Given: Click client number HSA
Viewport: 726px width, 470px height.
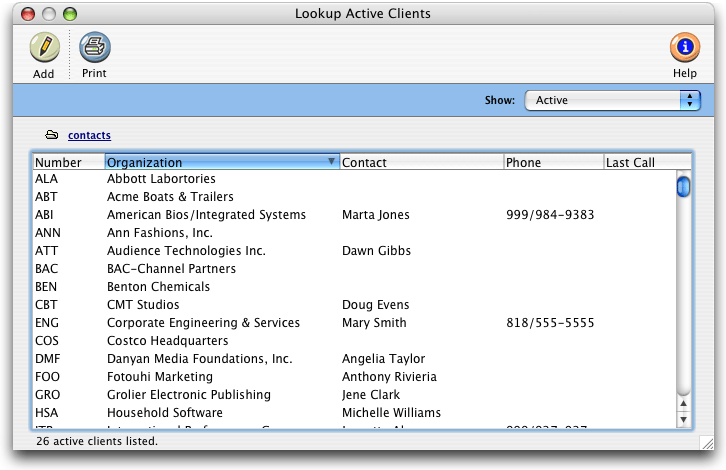Looking at the screenshot, I should [47, 413].
